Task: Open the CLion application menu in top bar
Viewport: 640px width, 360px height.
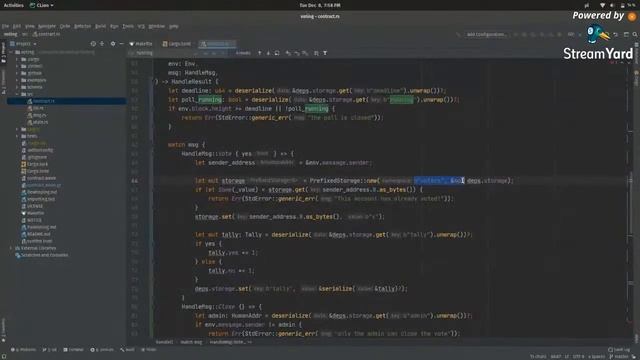Action: pos(42,5)
